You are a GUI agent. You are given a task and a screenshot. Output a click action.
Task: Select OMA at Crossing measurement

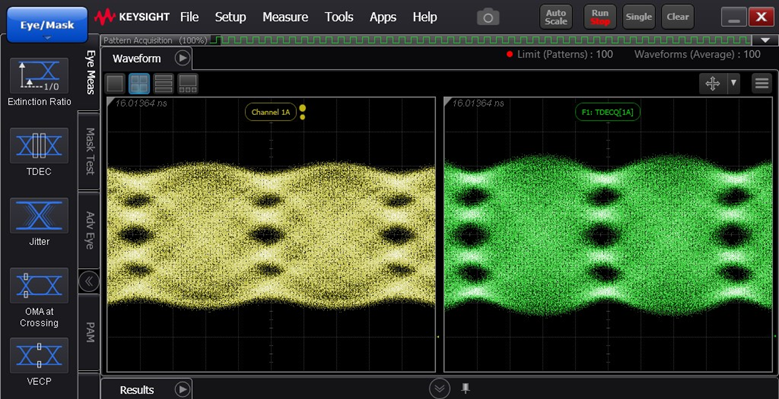coord(39,285)
